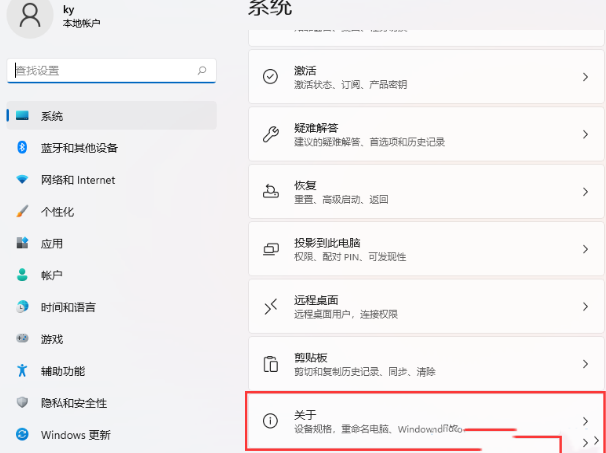Expand the Troubleshoot row chevron
Image resolution: width=606 pixels, height=453 pixels.
pyautogui.click(x=585, y=134)
